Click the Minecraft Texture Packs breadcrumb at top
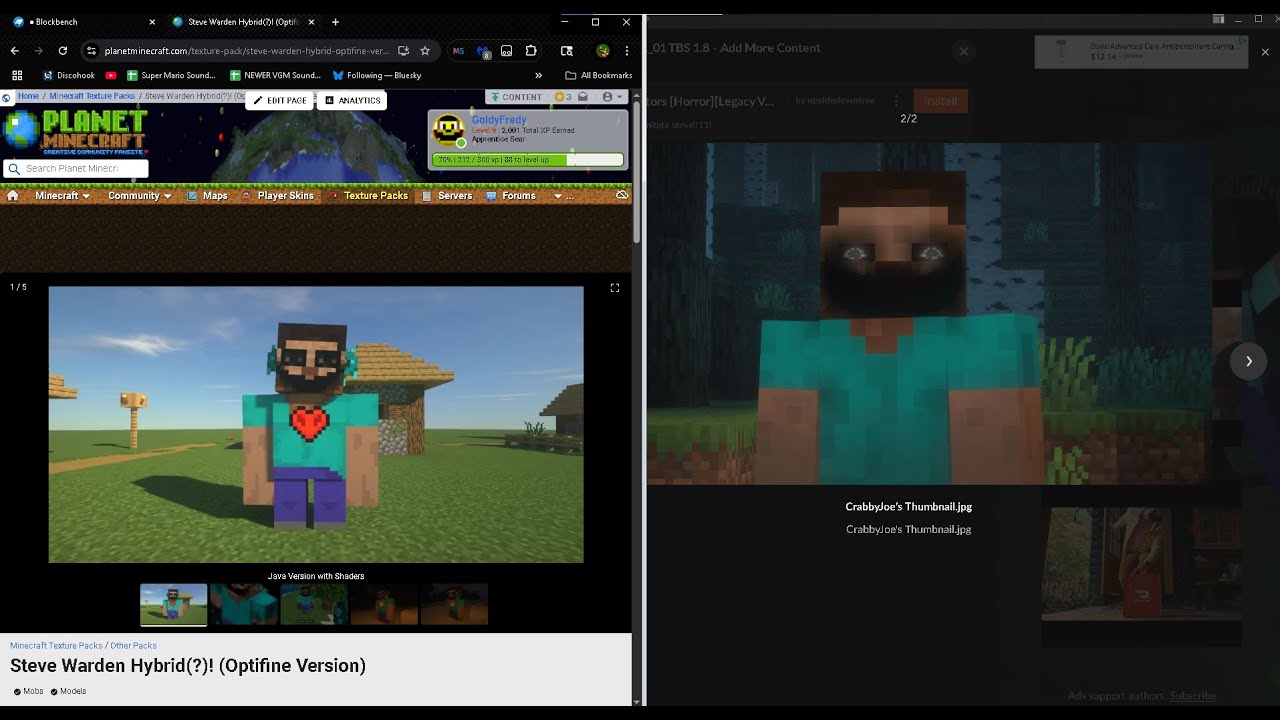 [x=92, y=96]
